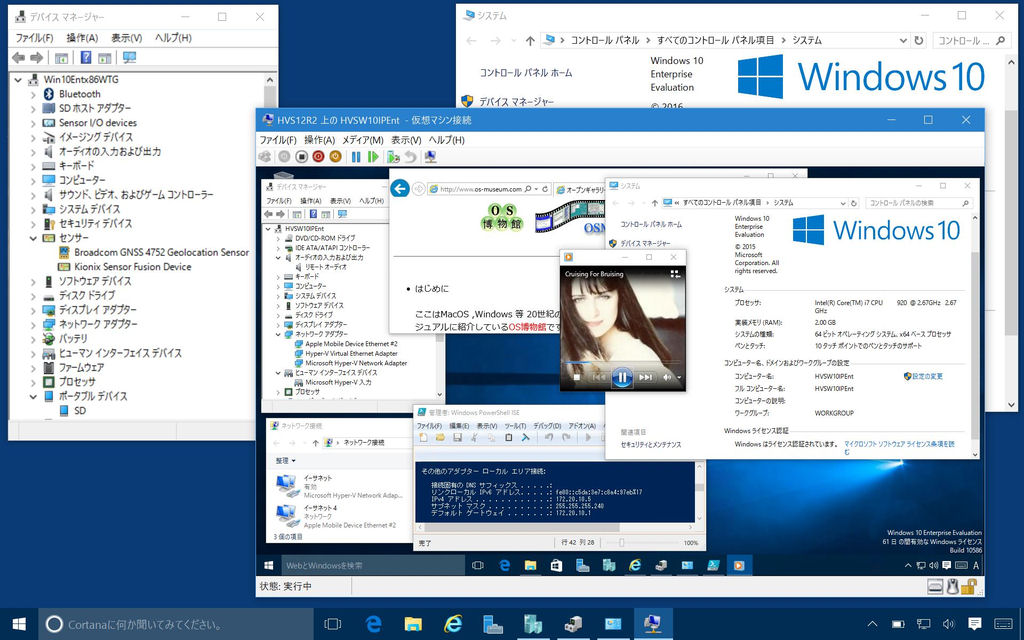Open the メディア(M) menu in VM connection window
This screenshot has height=640, width=1024.
point(363,140)
